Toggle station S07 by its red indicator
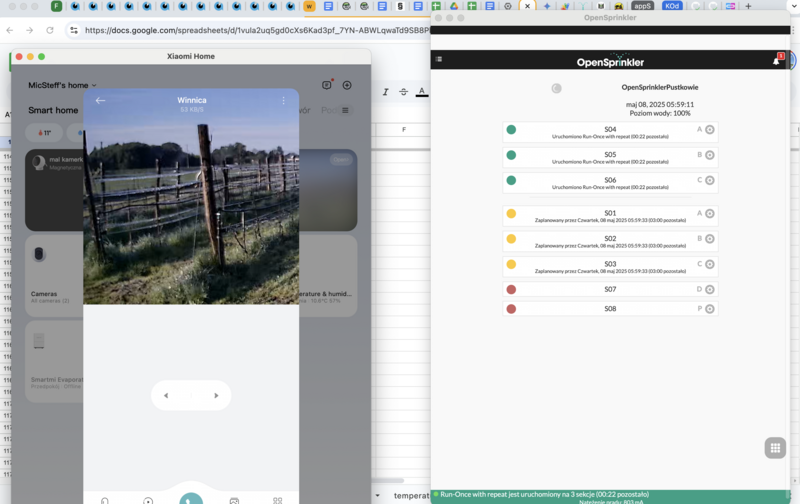 (511, 290)
